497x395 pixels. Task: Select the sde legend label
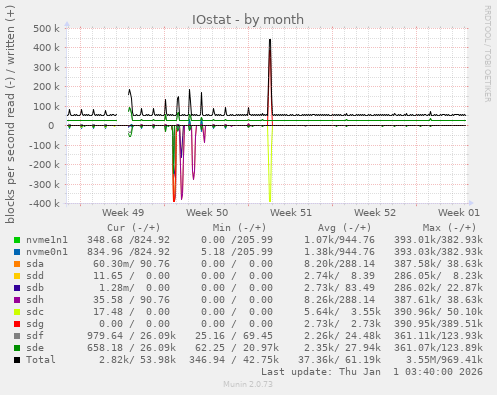(35, 348)
